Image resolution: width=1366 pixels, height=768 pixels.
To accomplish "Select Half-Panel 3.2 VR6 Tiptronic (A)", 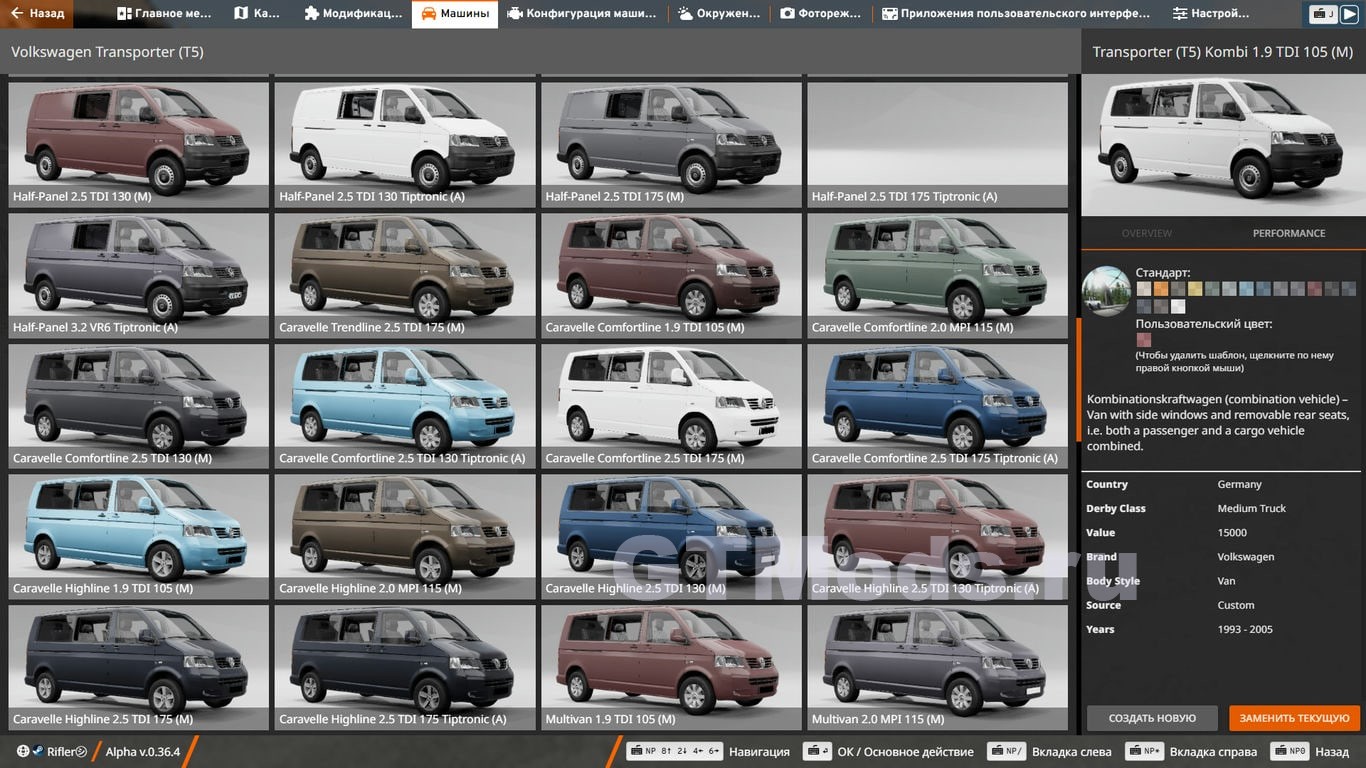I will tap(139, 275).
